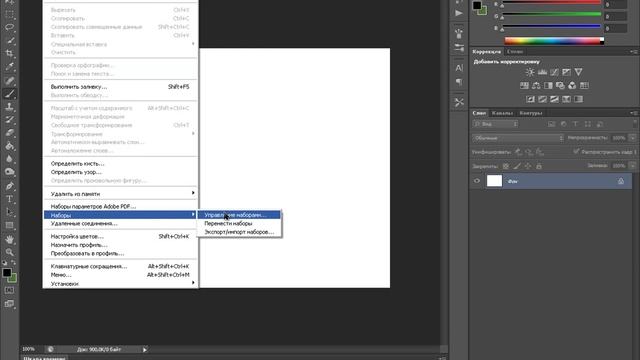Choose Управление наборами in the submenu
The height and width of the screenshot is (360, 640).
239,215
